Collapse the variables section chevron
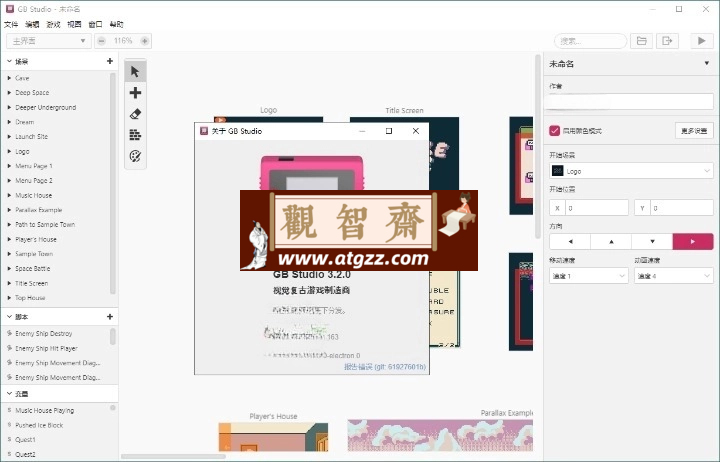 [9, 394]
